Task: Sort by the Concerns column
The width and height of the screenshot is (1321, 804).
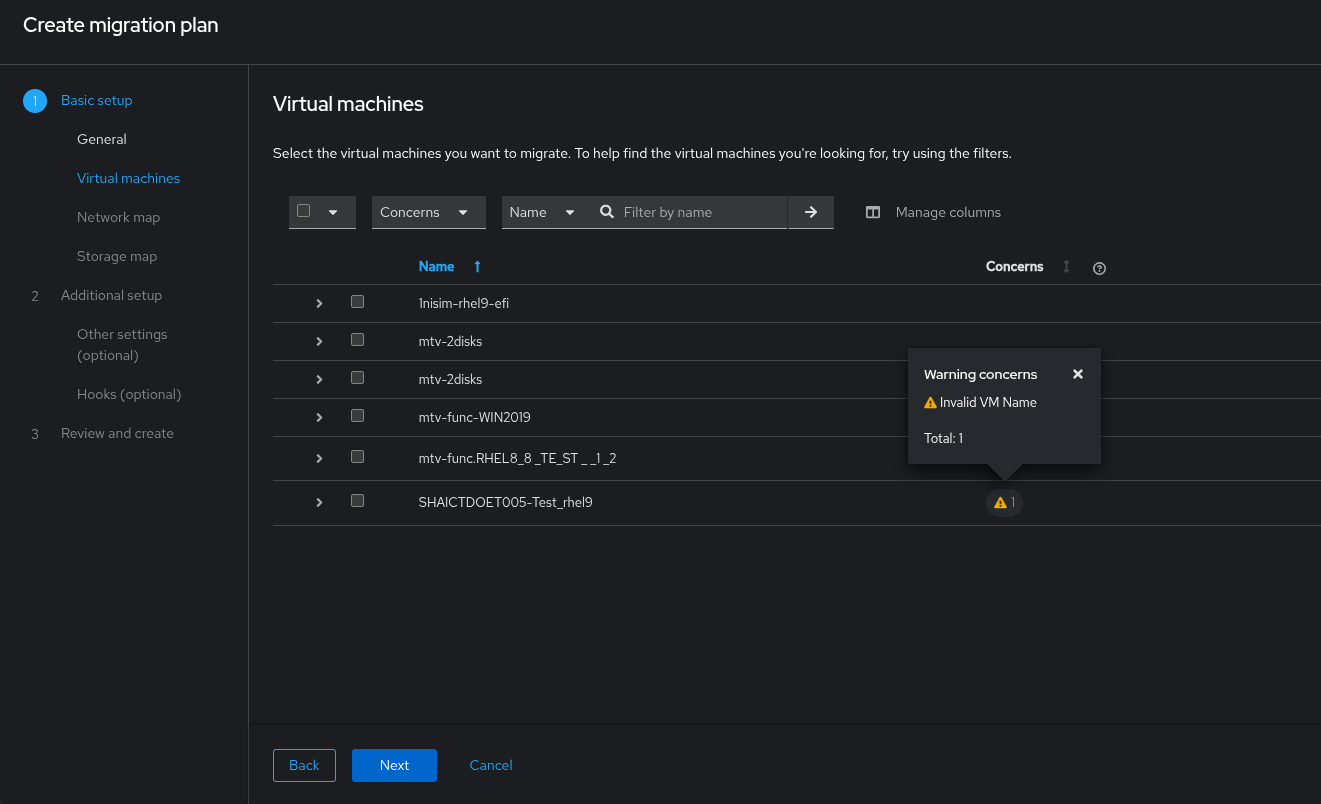Action: click(1066, 267)
